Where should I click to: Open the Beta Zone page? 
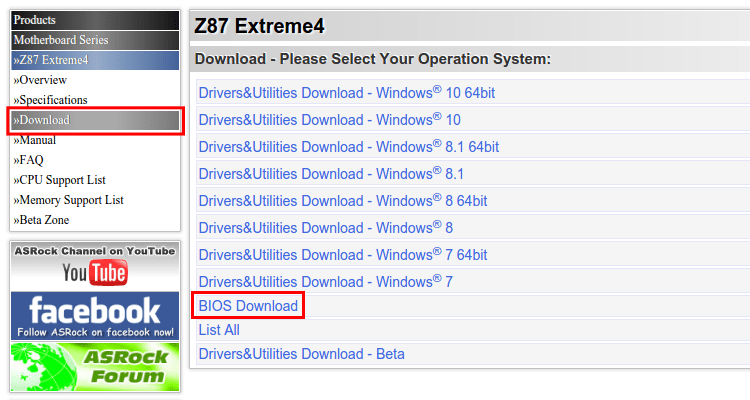(x=41, y=220)
